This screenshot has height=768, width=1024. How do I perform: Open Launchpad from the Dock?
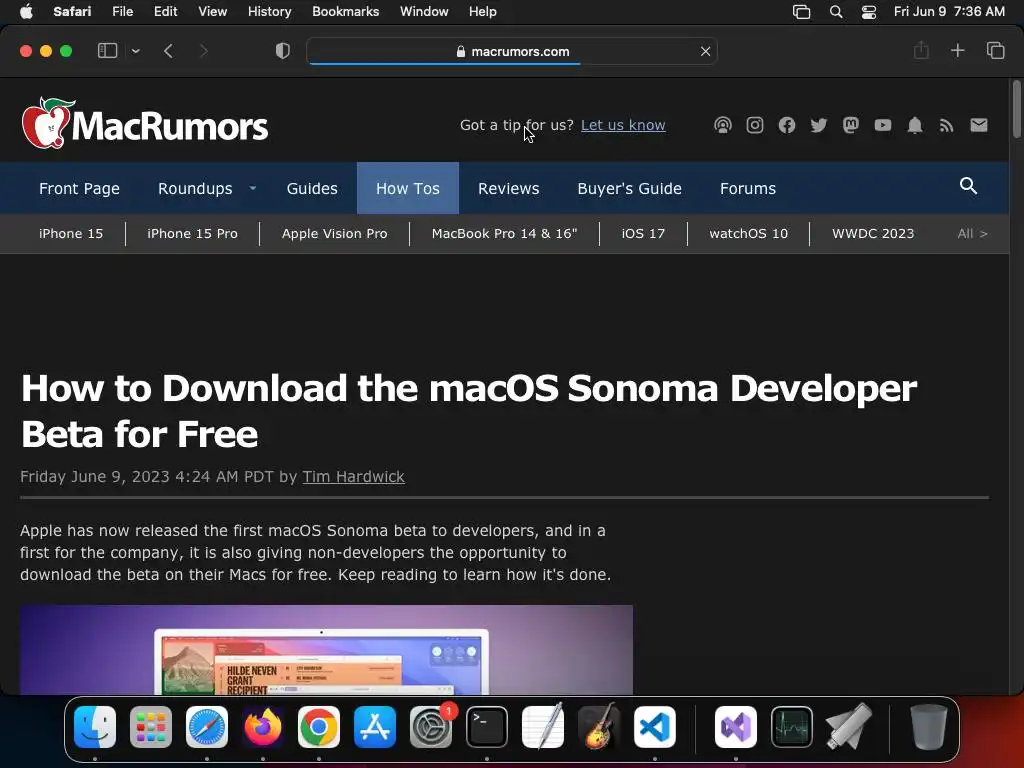coord(151,726)
